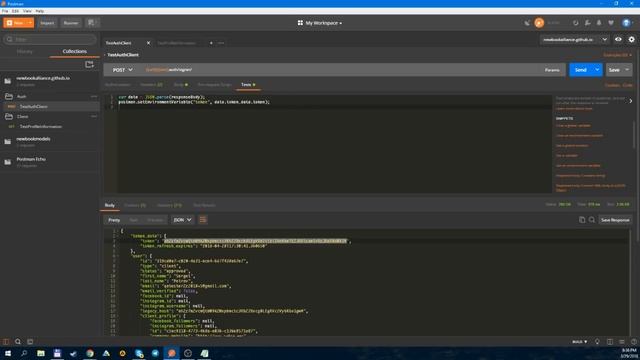Search the response with magnifier icon
Image resolution: width=640 pixels, height=360 pixels.
591,220
